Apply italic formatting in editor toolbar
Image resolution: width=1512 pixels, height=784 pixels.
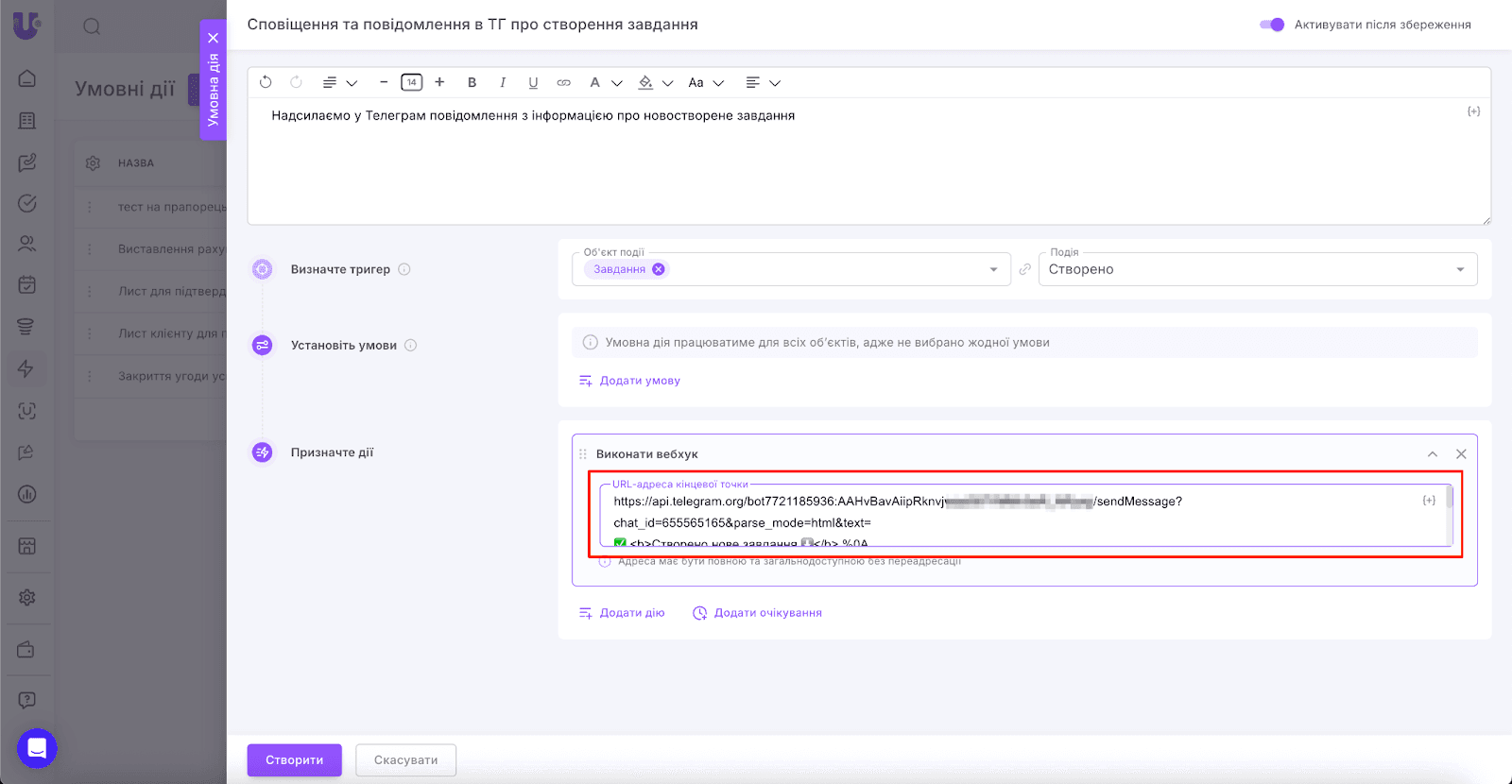[503, 83]
